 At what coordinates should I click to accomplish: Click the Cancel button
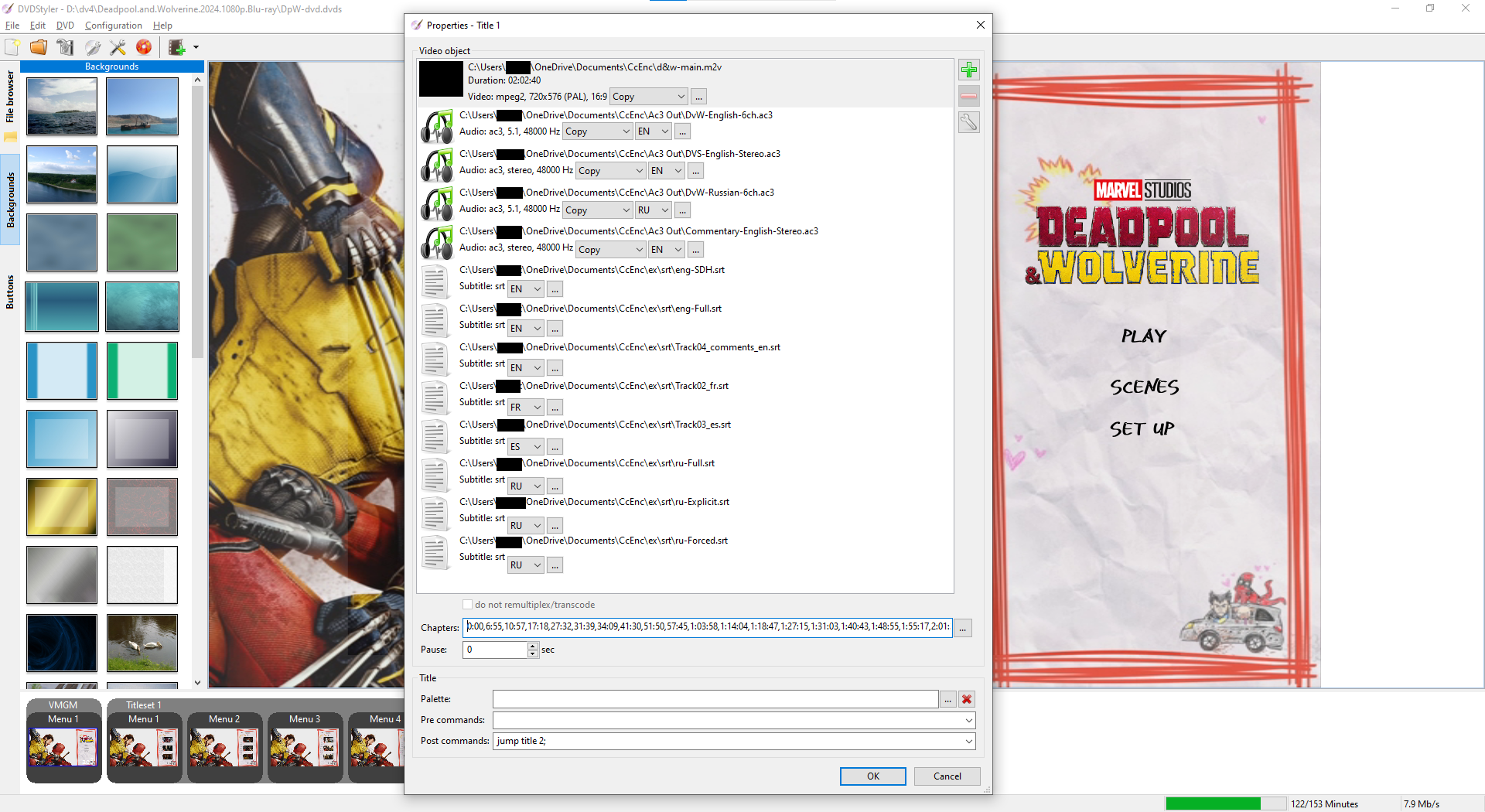[x=947, y=776]
